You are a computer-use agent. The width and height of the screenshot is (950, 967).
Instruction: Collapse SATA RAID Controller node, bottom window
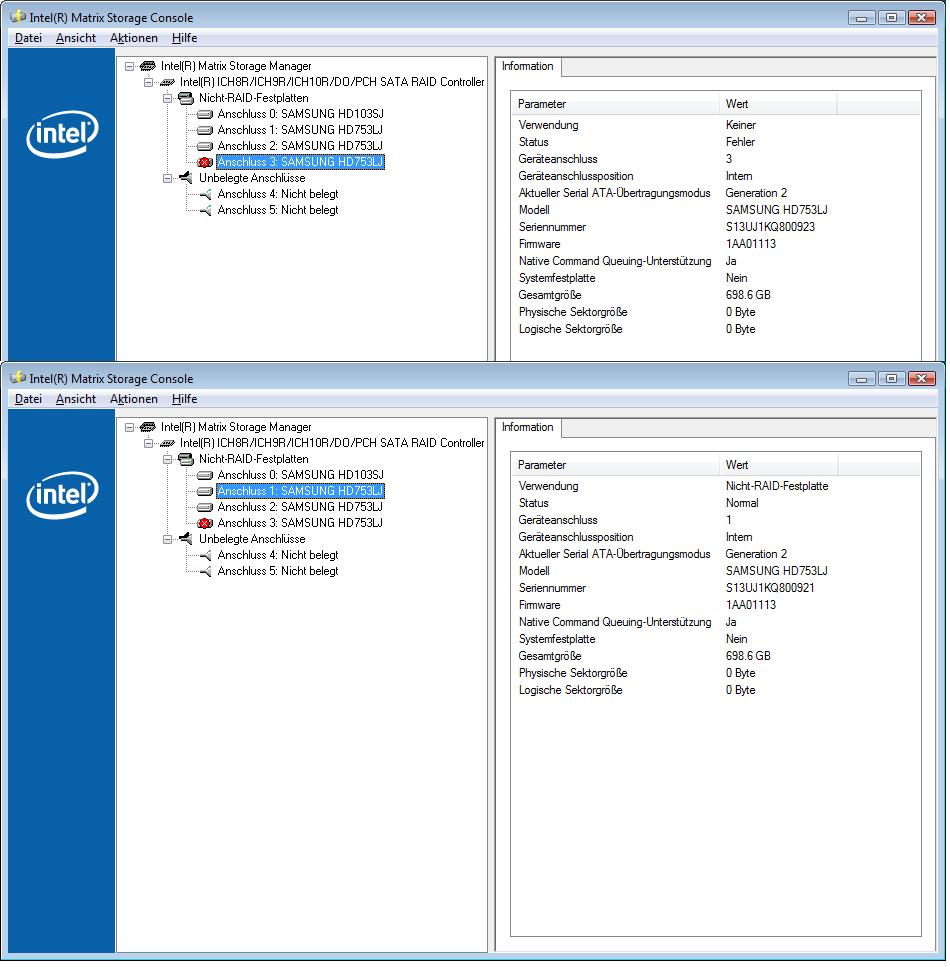[x=148, y=443]
